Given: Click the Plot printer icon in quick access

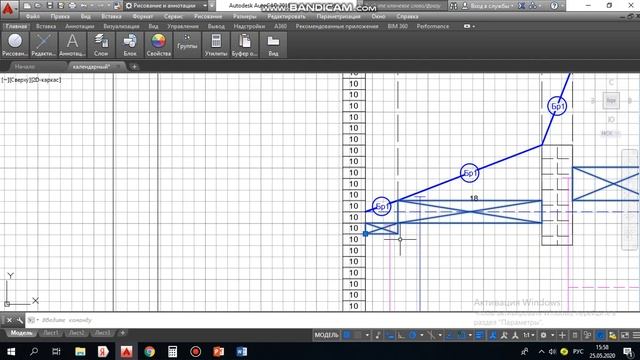Looking at the screenshot, I should (x=72, y=6).
